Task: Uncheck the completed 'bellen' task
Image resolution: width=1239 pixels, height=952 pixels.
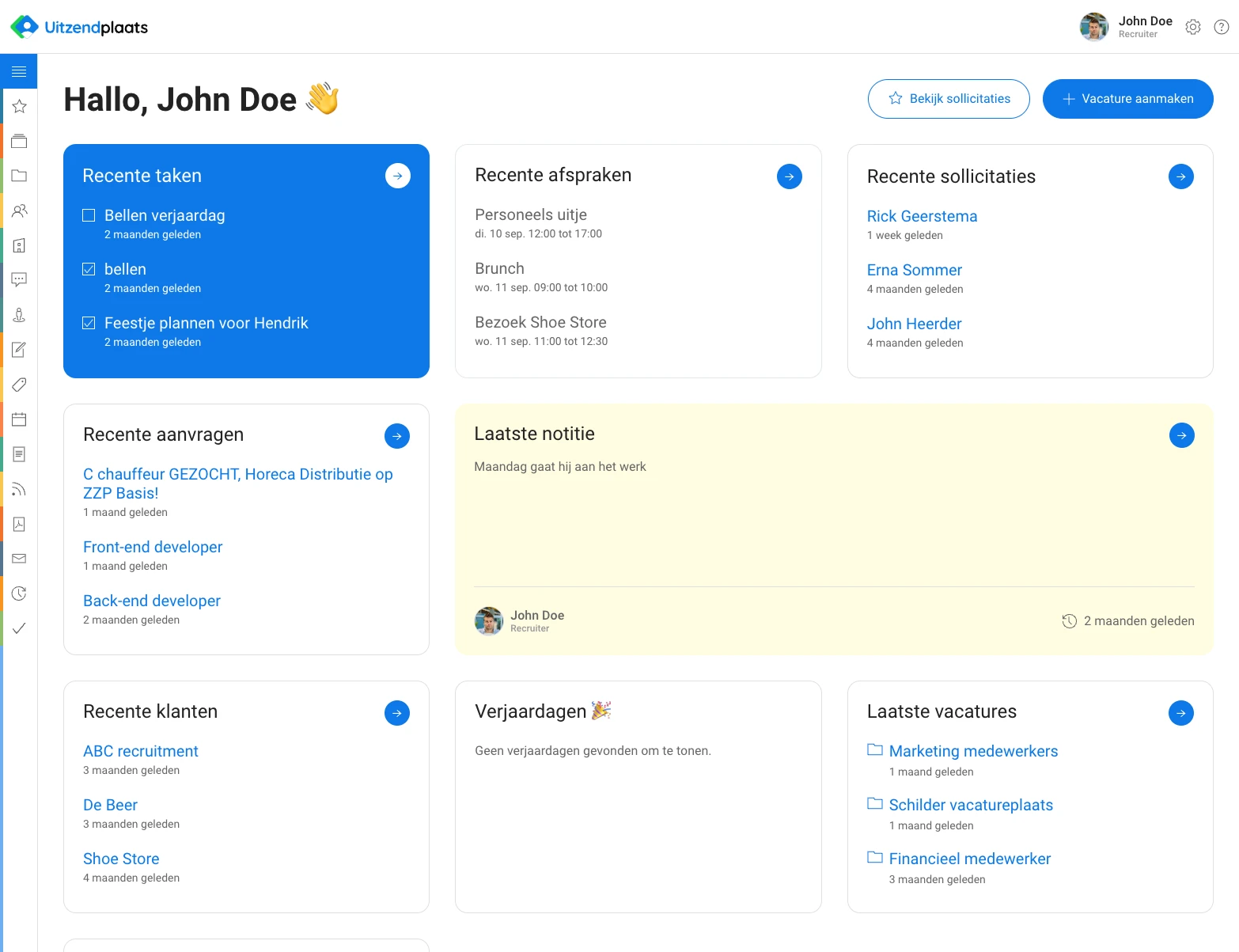Action: [88, 268]
